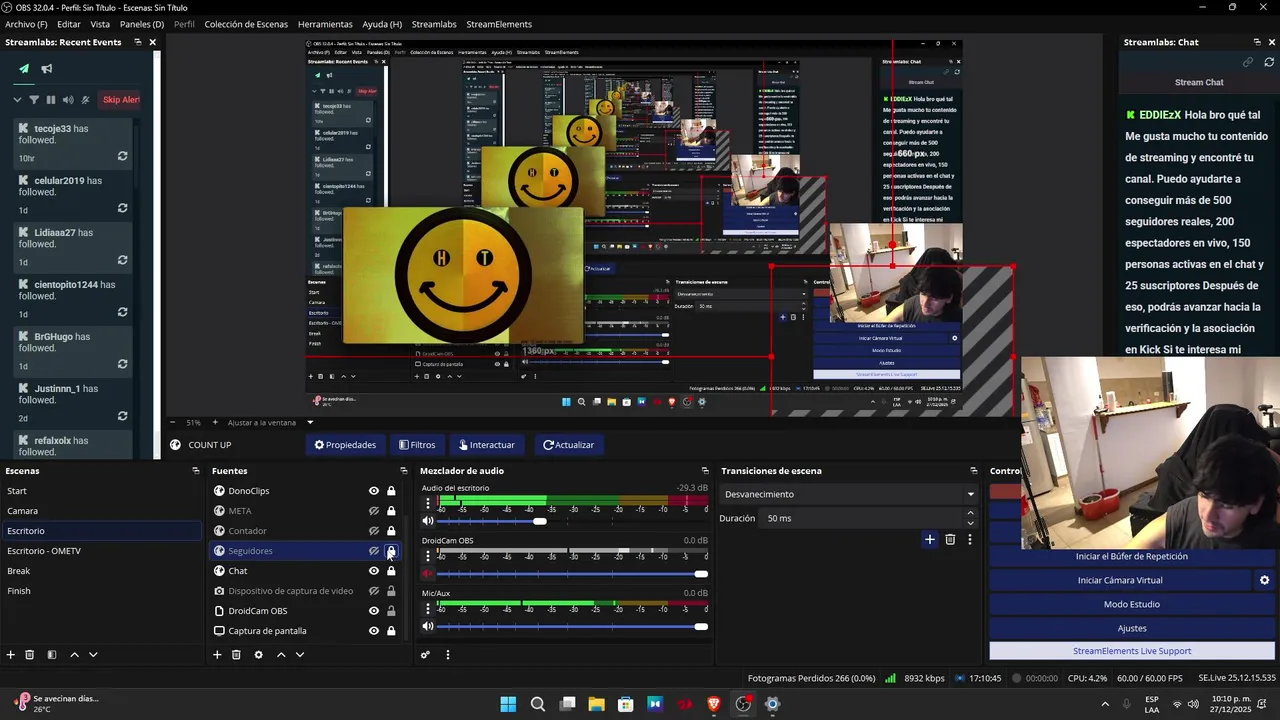This screenshot has width=1280, height=720.
Task: Add a new source in Fuentes
Action: pyautogui.click(x=217, y=655)
